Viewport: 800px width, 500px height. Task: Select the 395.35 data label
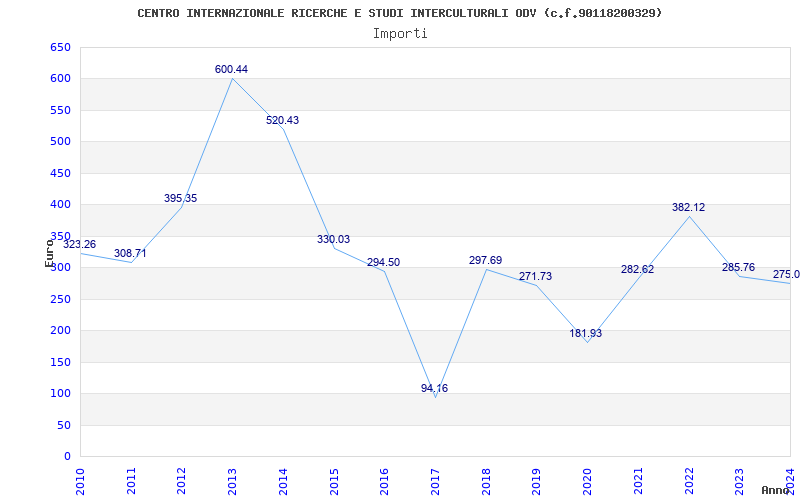tap(180, 198)
